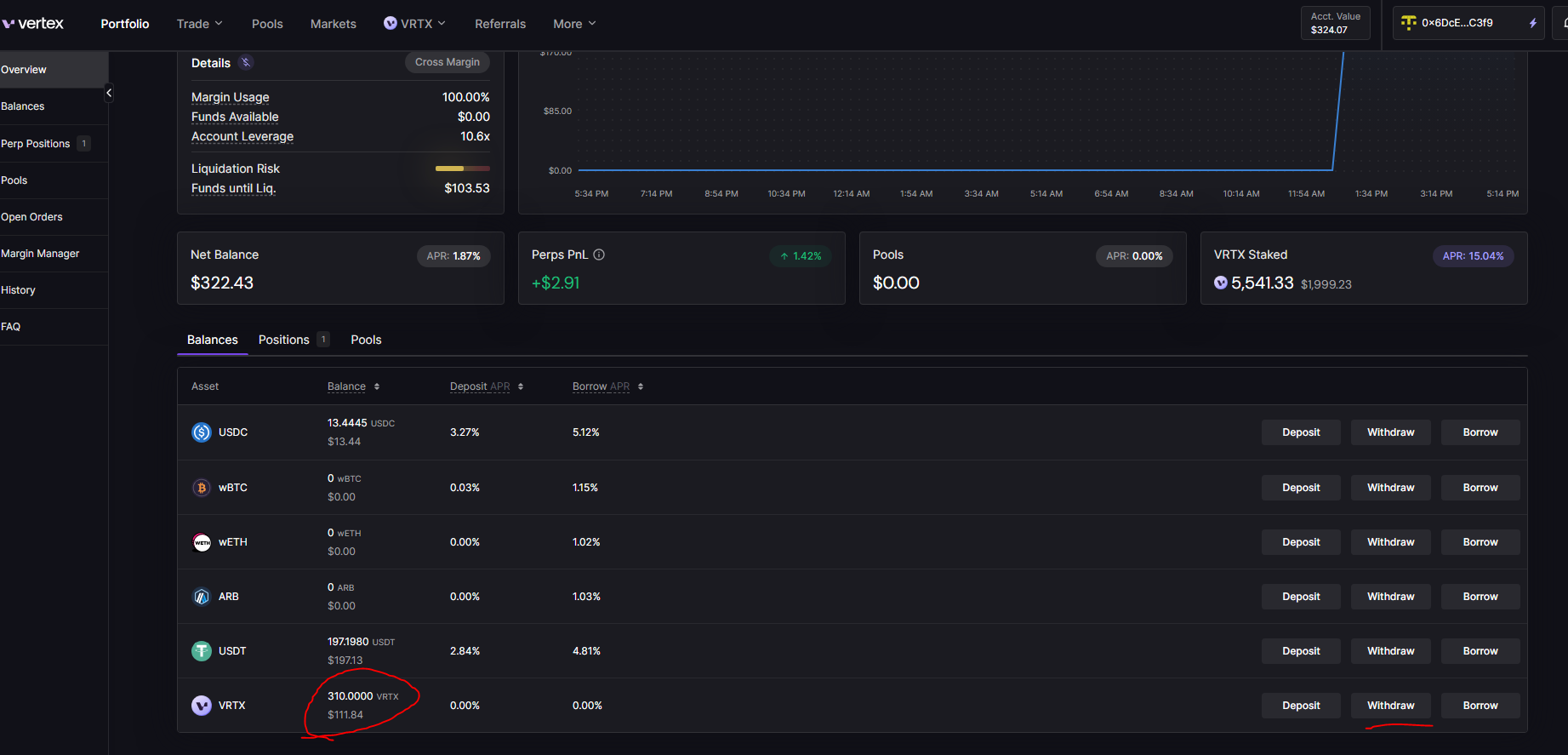Click the Account Leverage label

click(242, 136)
